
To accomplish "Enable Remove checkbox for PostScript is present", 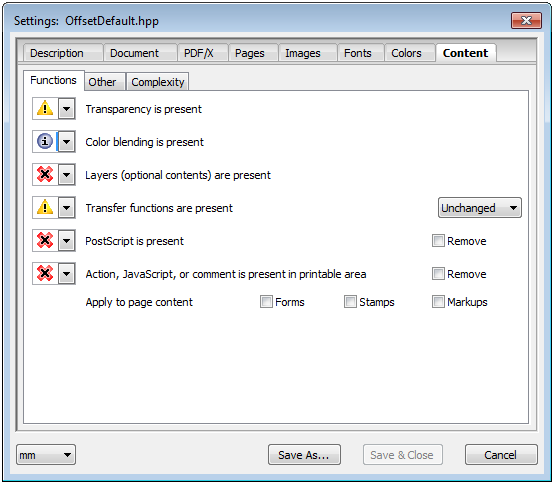I will click(438, 241).
